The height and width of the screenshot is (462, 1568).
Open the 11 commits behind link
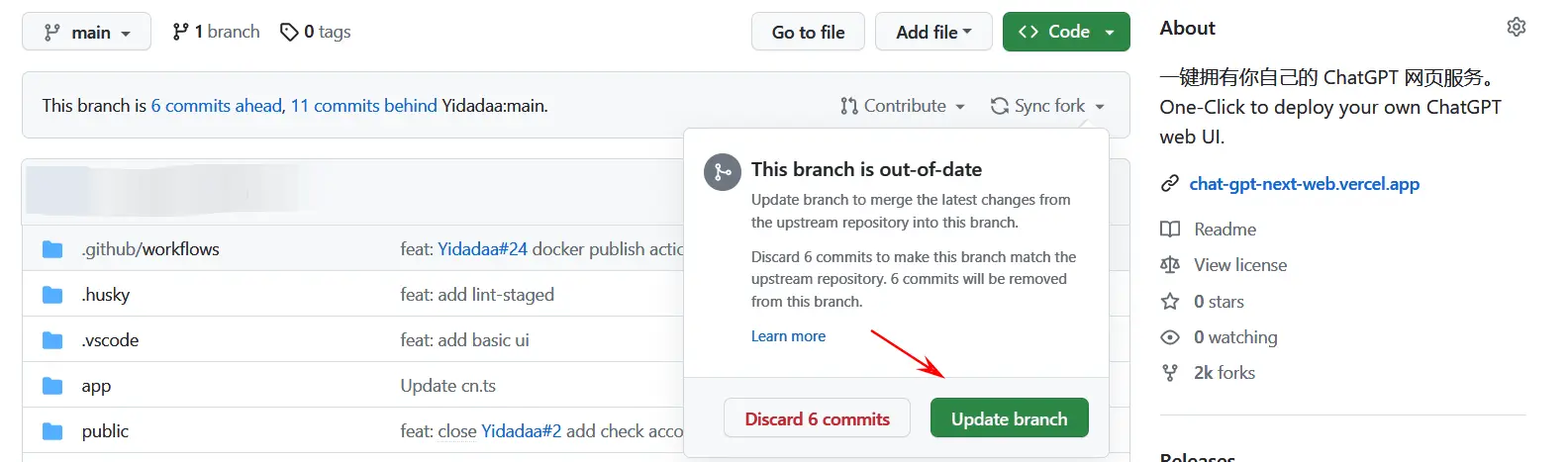click(363, 106)
